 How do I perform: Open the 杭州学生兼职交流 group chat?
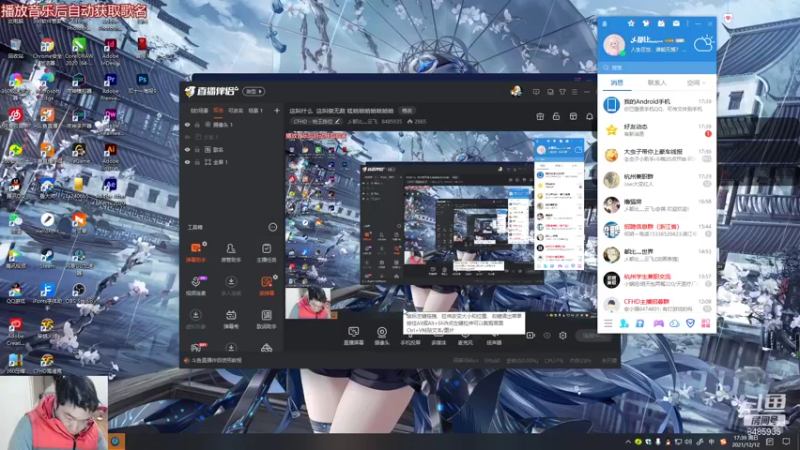[x=657, y=280]
